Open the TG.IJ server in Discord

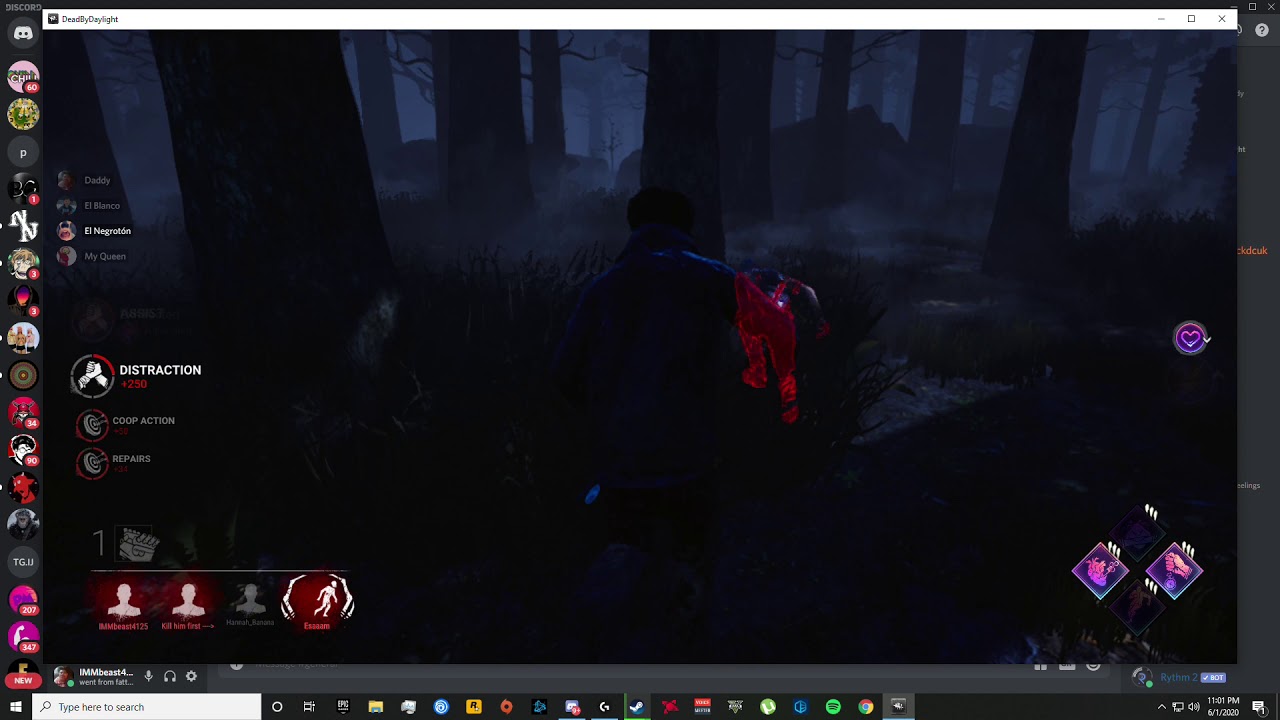tap(23, 563)
